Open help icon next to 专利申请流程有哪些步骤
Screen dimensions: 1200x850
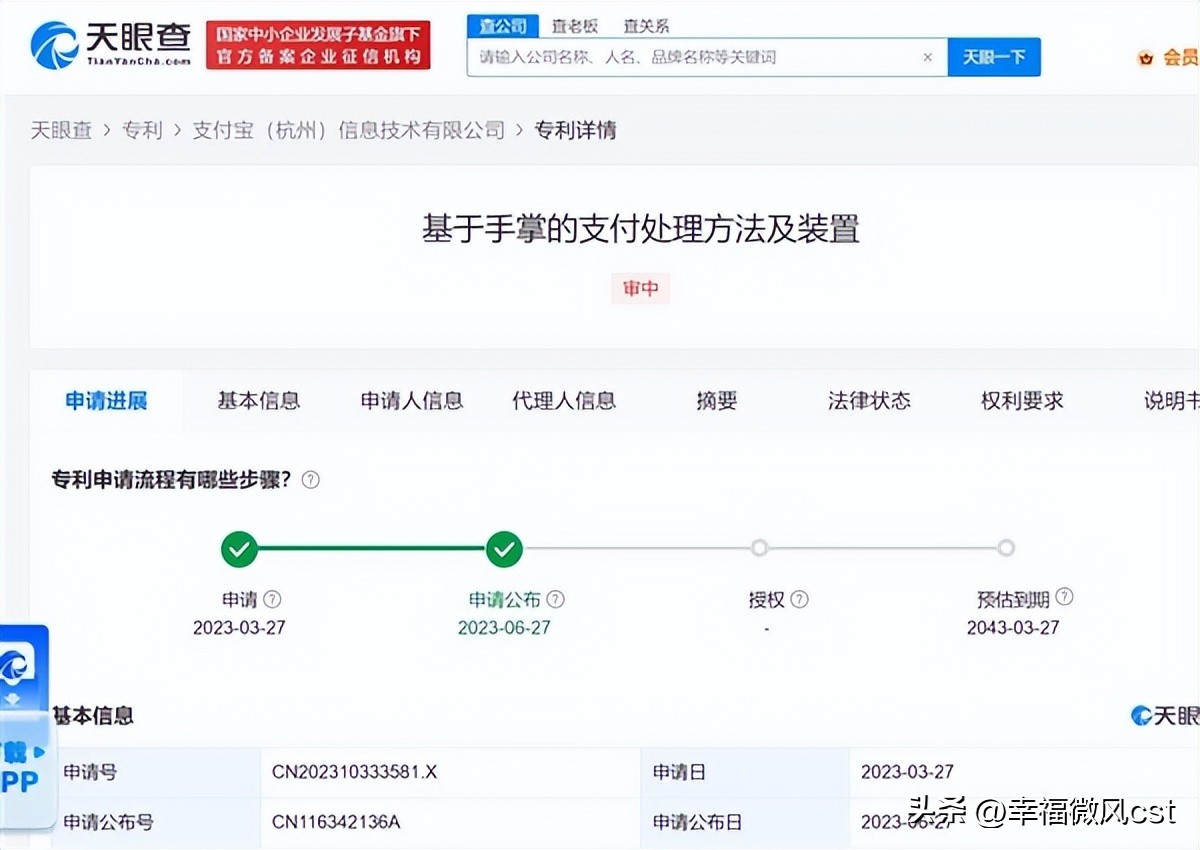pos(310,480)
